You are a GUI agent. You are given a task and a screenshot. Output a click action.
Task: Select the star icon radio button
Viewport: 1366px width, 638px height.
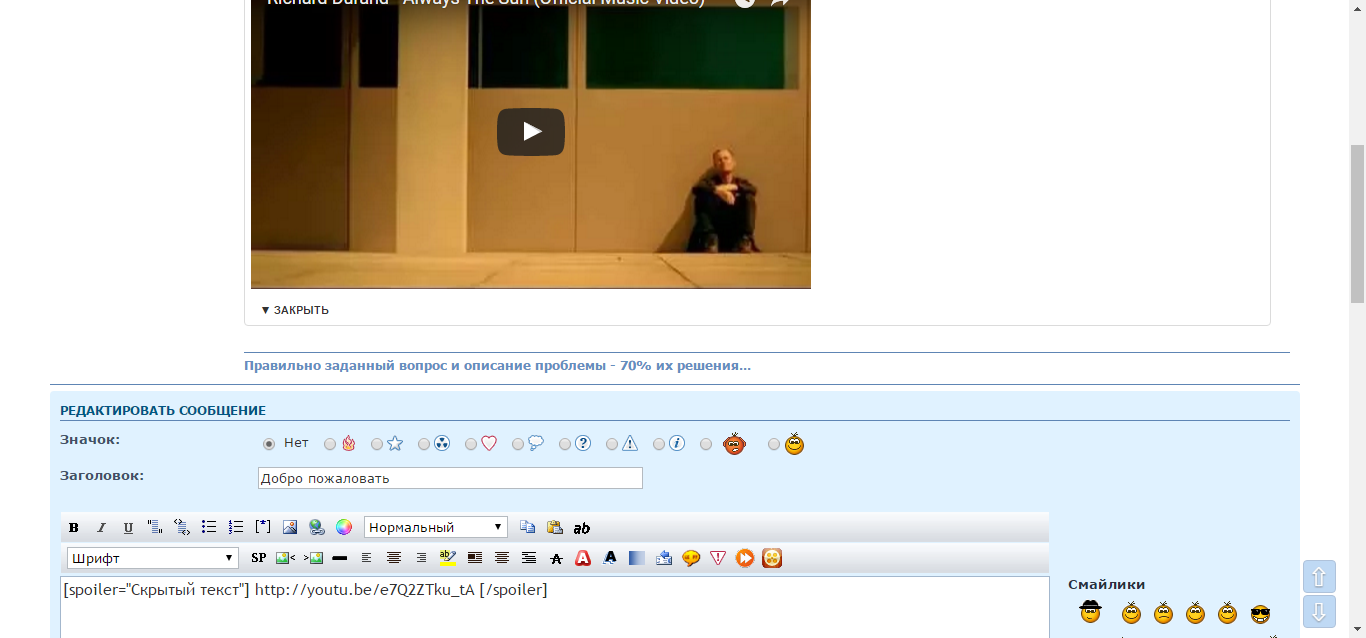[377, 444]
